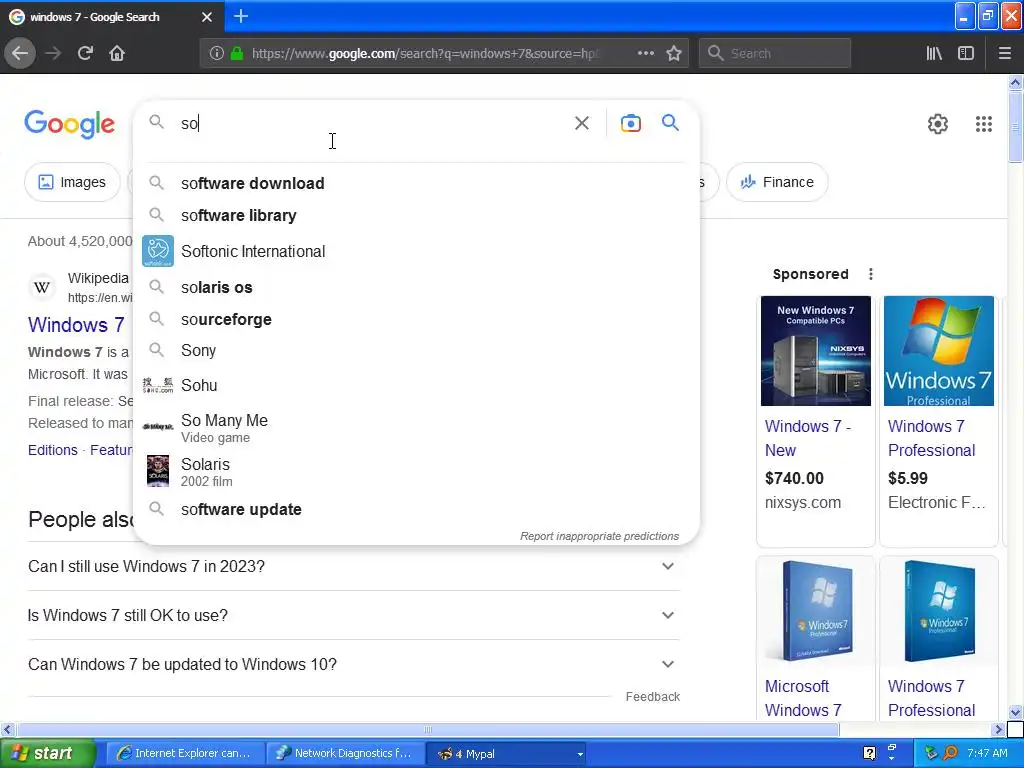The image size is (1024, 768).
Task: Click the Feedback link
Action: (652, 697)
